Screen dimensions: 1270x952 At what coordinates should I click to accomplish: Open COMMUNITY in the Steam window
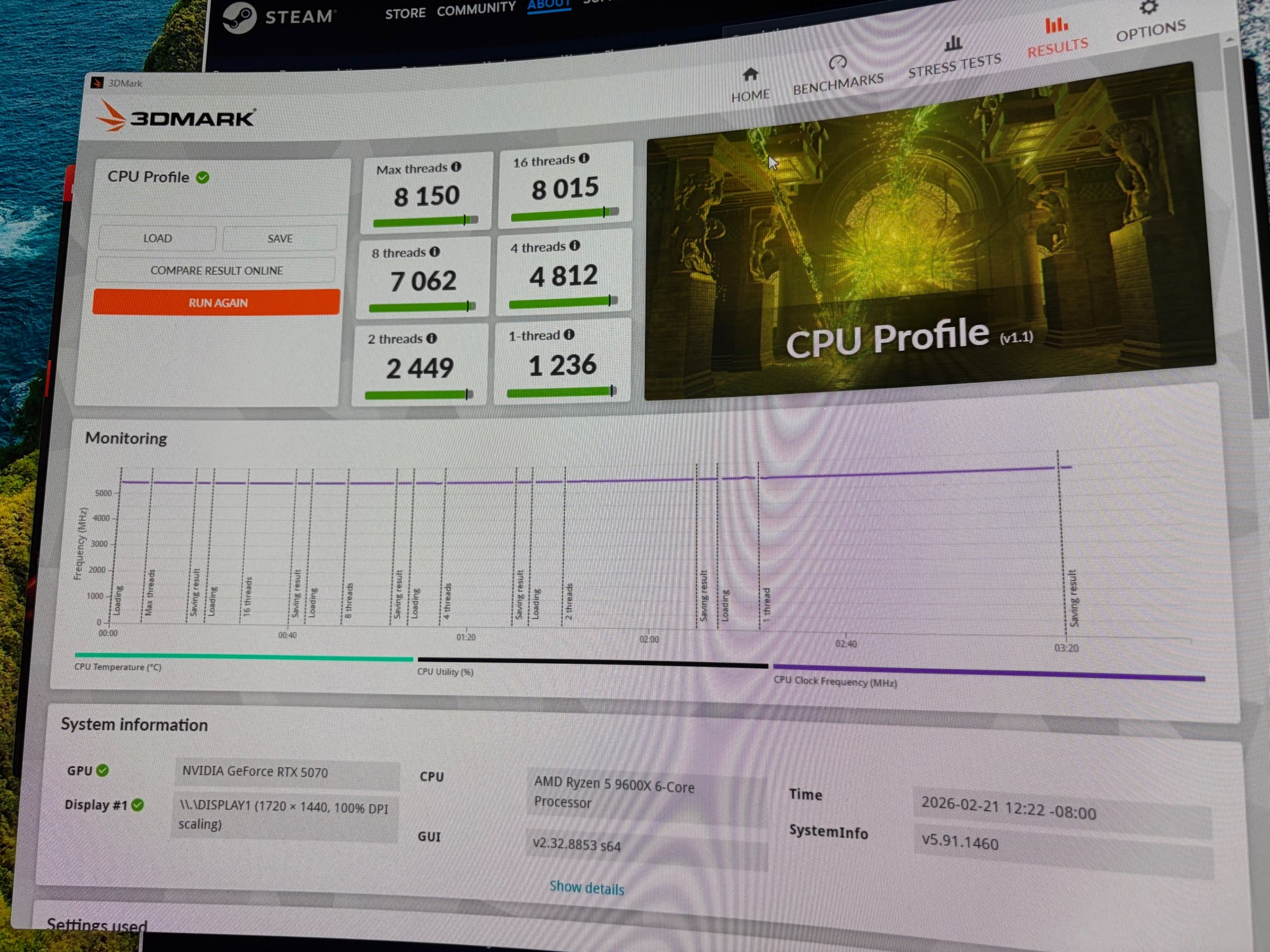coord(476,9)
